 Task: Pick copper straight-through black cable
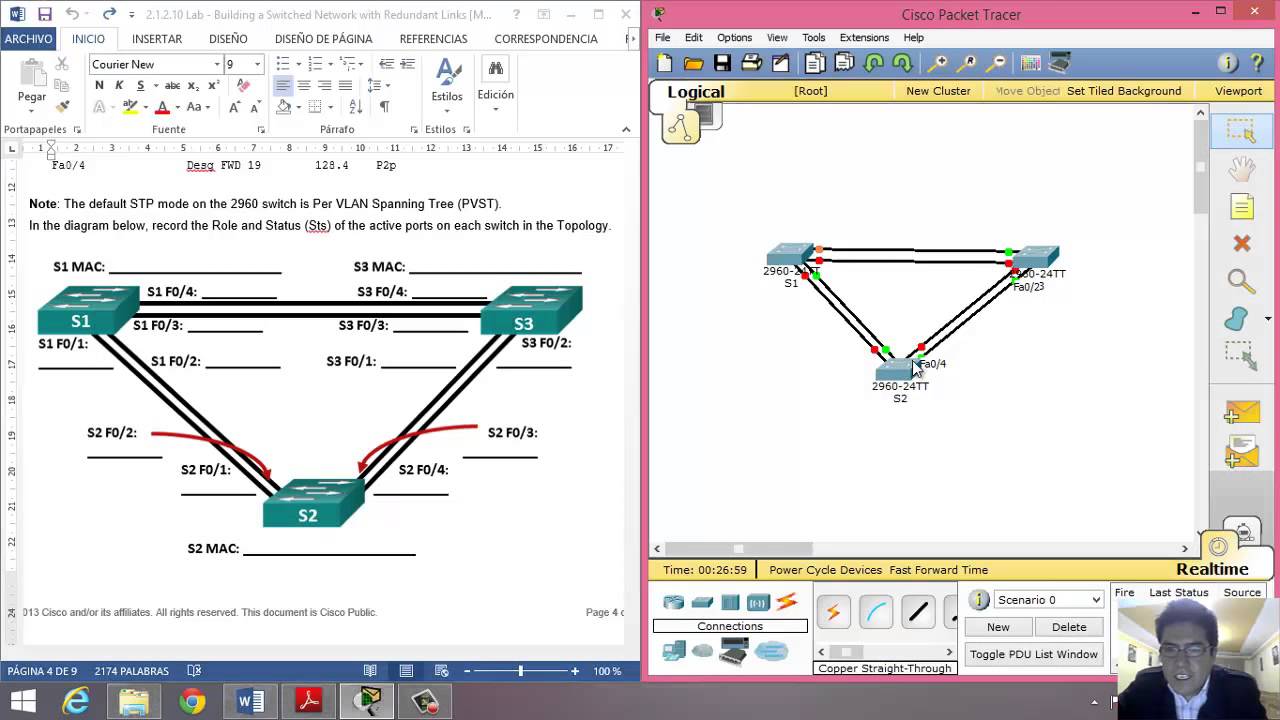[918, 612]
